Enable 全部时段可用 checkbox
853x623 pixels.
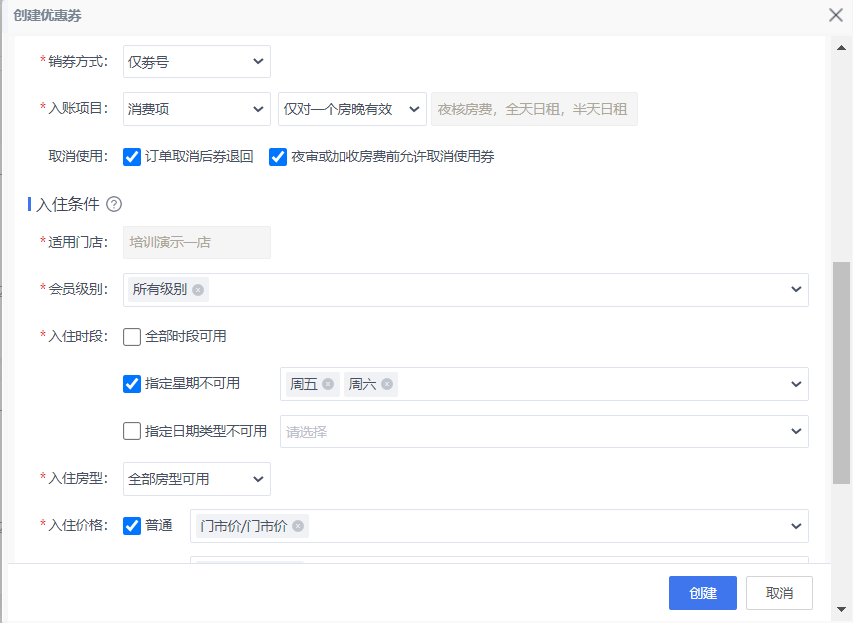(x=132, y=337)
